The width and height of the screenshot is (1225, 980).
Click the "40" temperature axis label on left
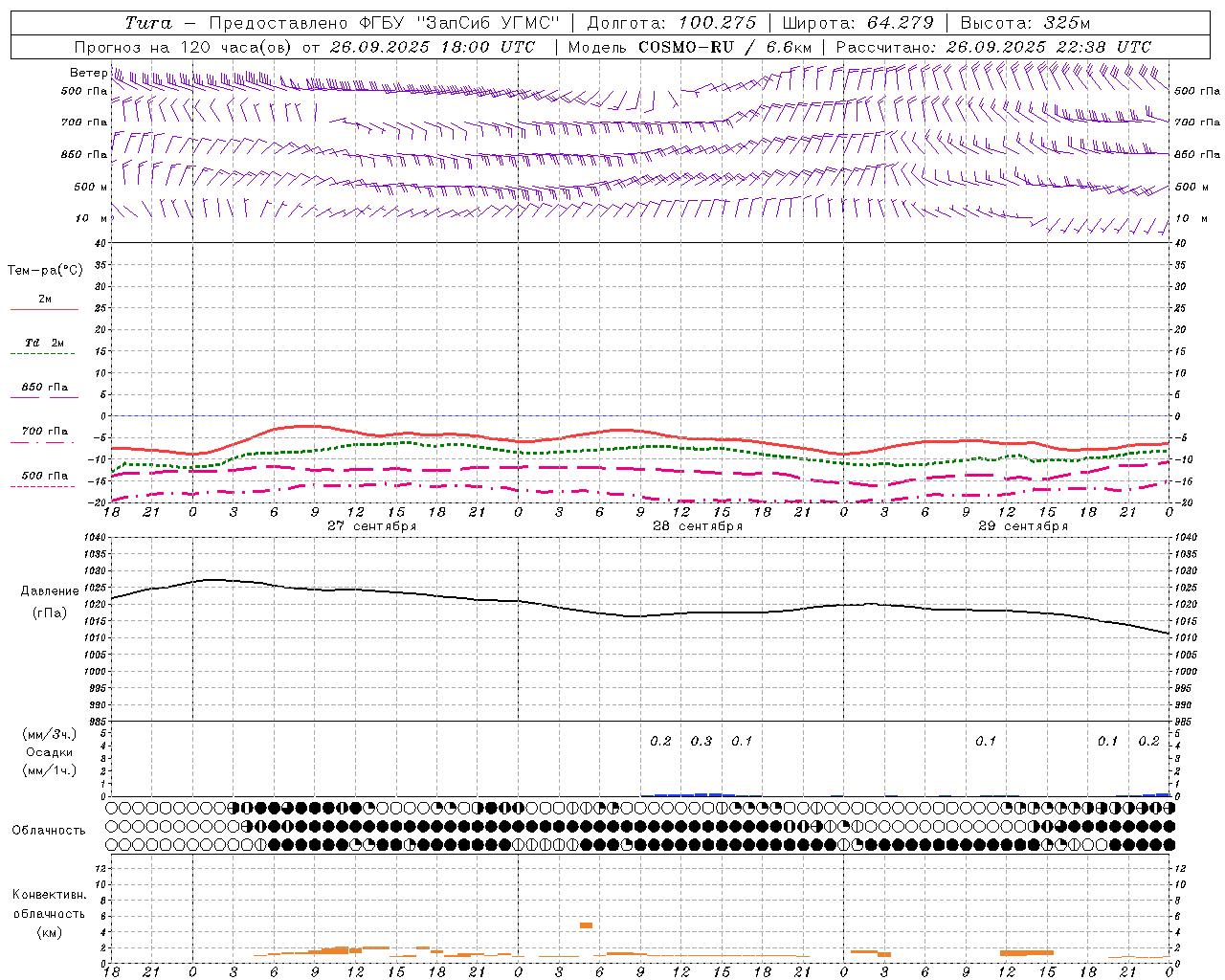(x=100, y=243)
